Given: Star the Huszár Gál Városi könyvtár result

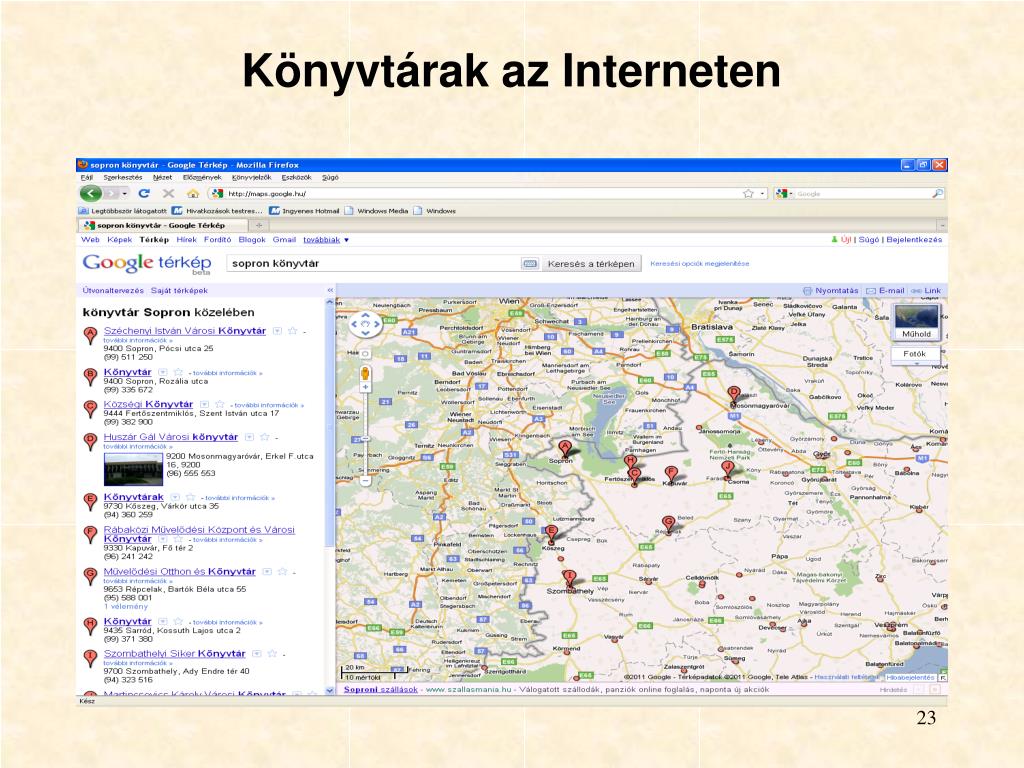Looking at the screenshot, I should tap(264, 437).
